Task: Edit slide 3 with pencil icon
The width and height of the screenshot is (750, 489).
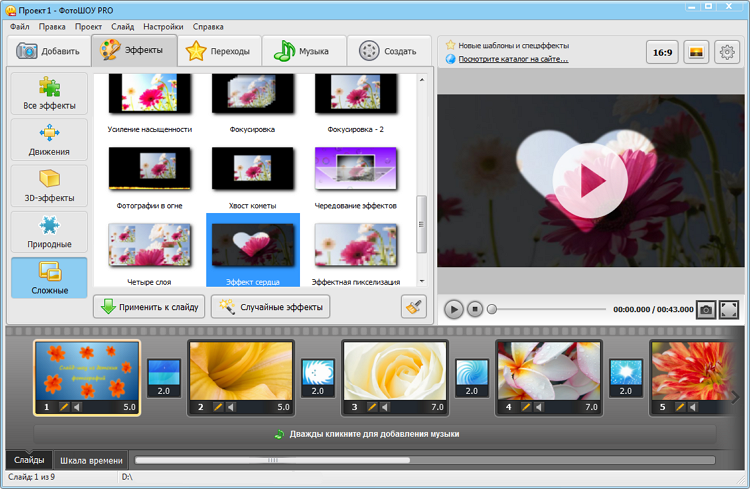Action: point(372,407)
